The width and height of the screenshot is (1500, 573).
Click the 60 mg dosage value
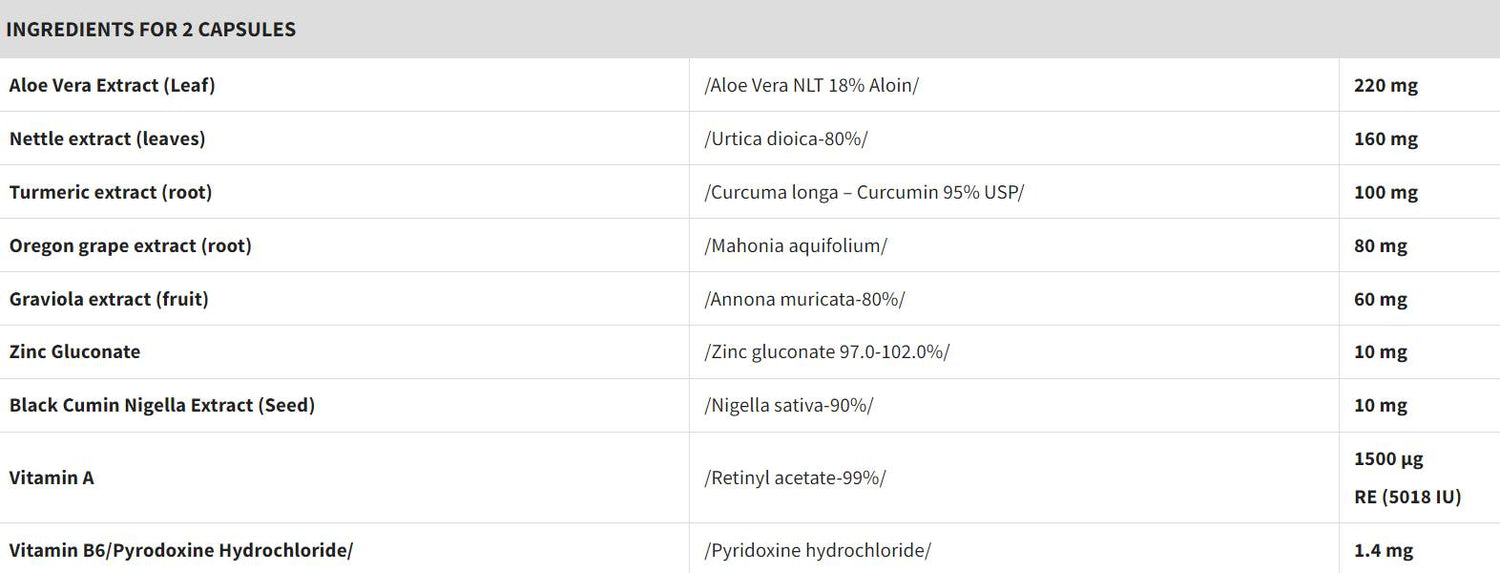tap(1380, 299)
